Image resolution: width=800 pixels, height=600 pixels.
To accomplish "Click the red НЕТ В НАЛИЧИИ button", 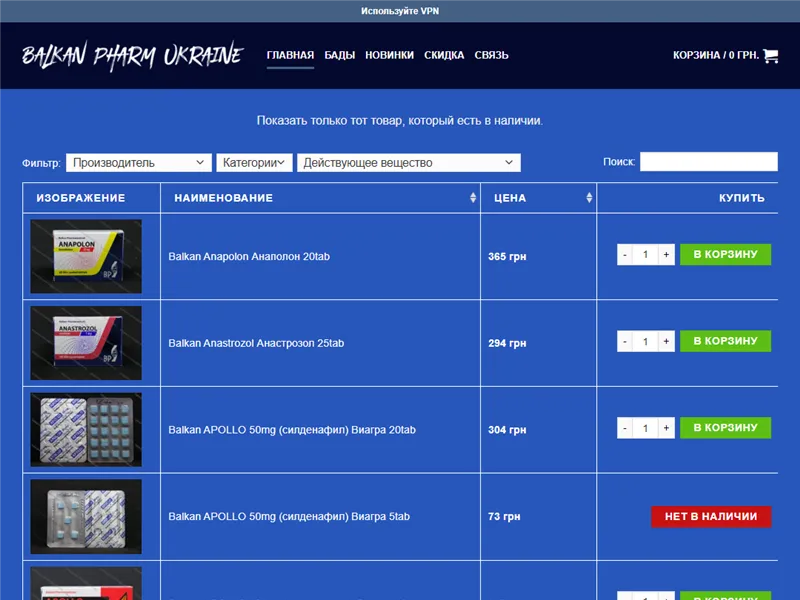I will [x=711, y=516].
